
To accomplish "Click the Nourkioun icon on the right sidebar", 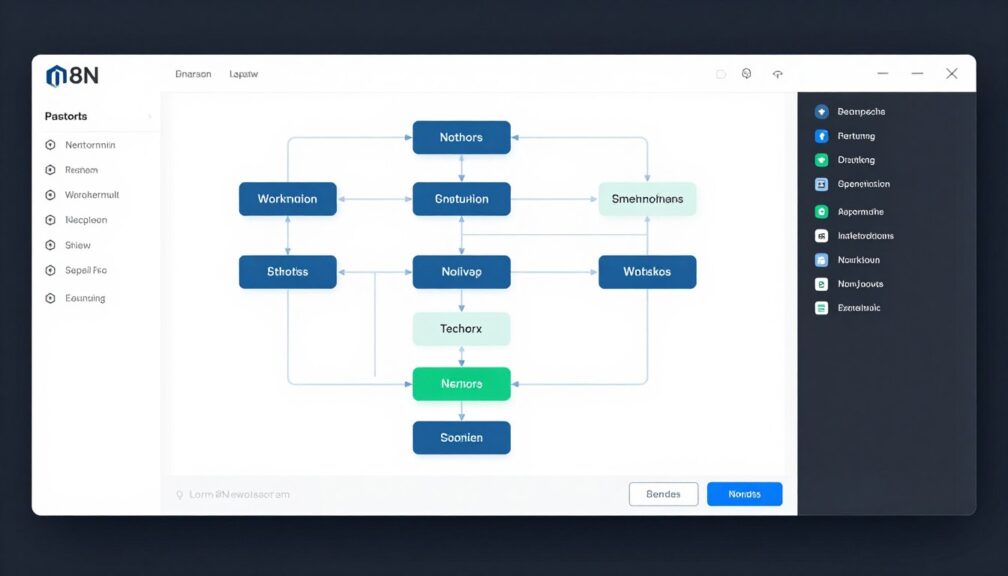I will coord(823,259).
